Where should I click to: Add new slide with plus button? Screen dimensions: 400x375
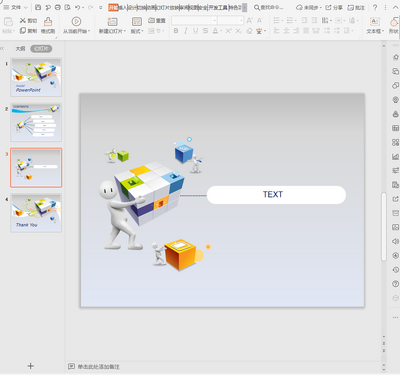tap(30, 366)
